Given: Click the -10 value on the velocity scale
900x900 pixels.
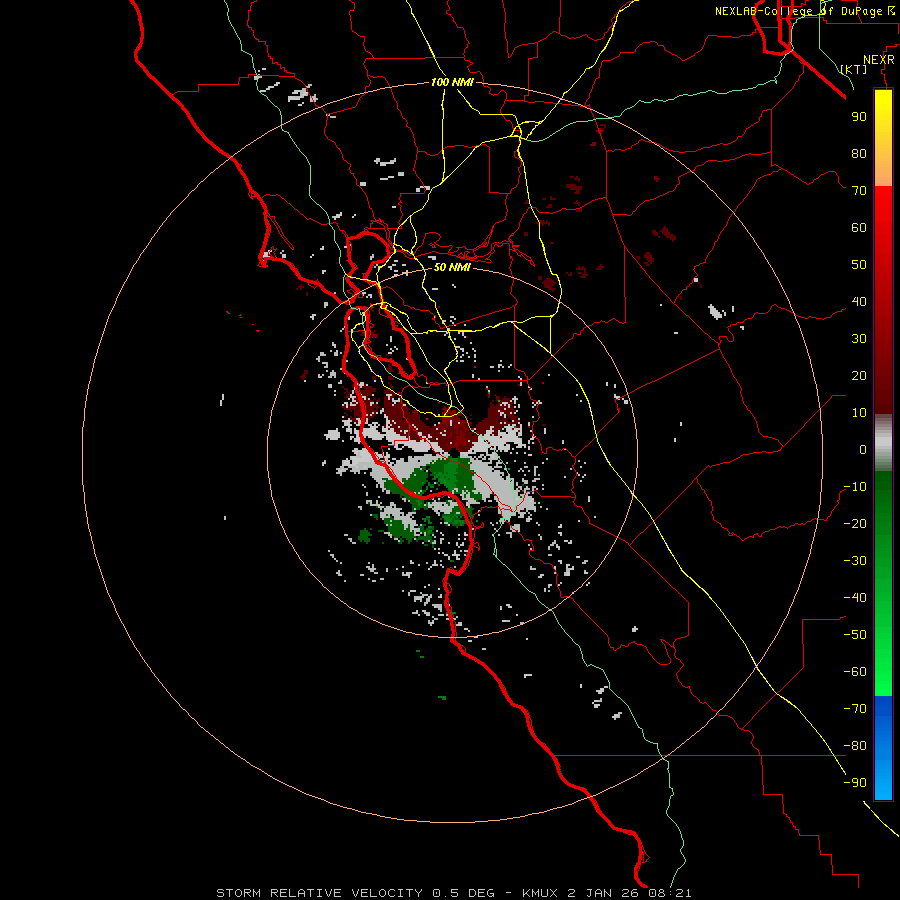Looking at the screenshot, I should point(855,487).
